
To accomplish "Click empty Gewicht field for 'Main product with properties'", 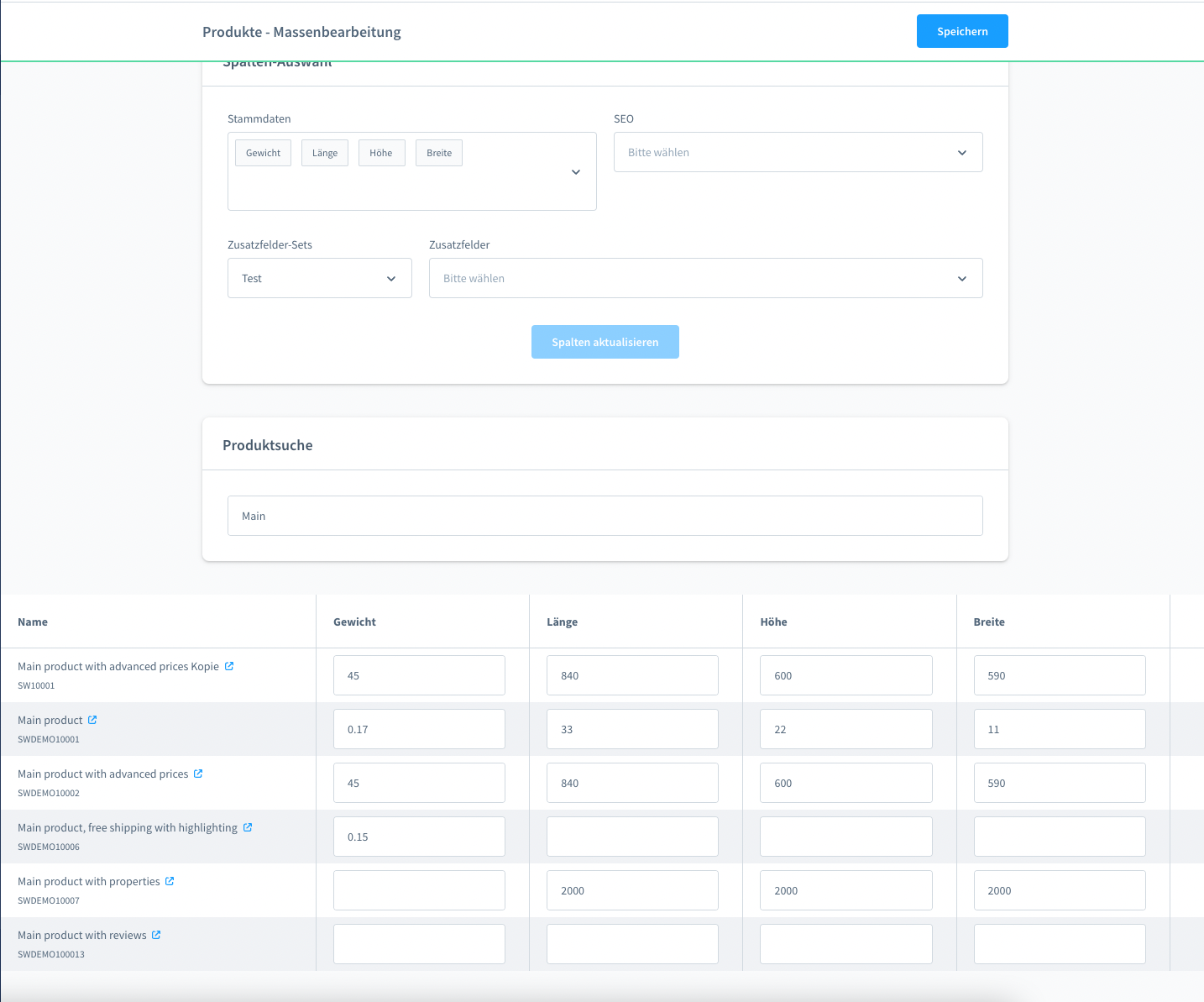I will tap(419, 890).
